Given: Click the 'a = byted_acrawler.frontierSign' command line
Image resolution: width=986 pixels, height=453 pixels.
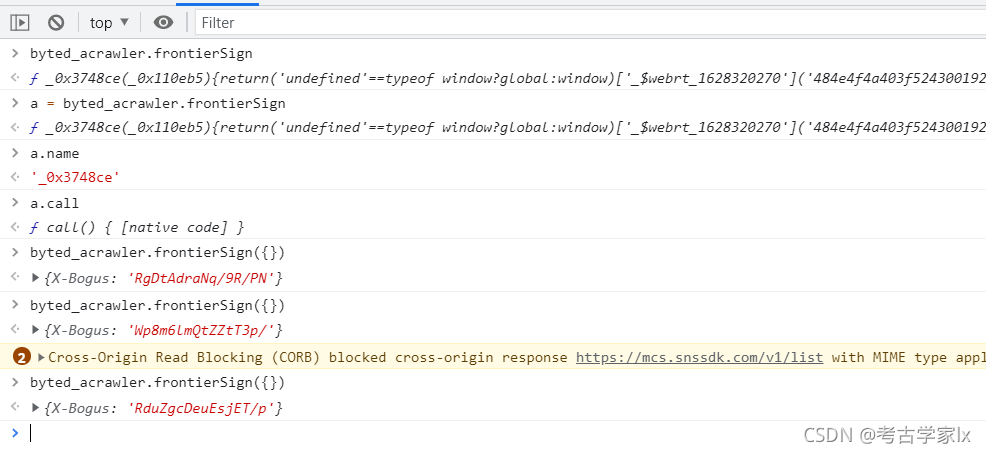Looking at the screenshot, I should (x=158, y=103).
